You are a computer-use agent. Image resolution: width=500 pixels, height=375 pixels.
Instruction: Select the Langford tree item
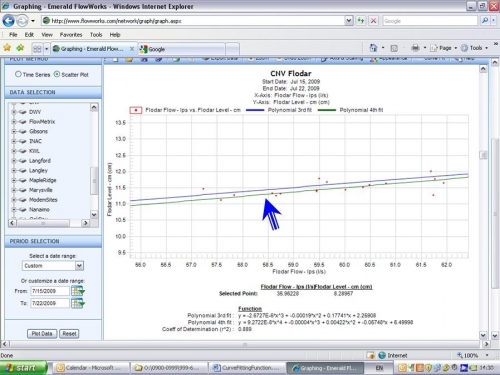pyautogui.click(x=40, y=161)
